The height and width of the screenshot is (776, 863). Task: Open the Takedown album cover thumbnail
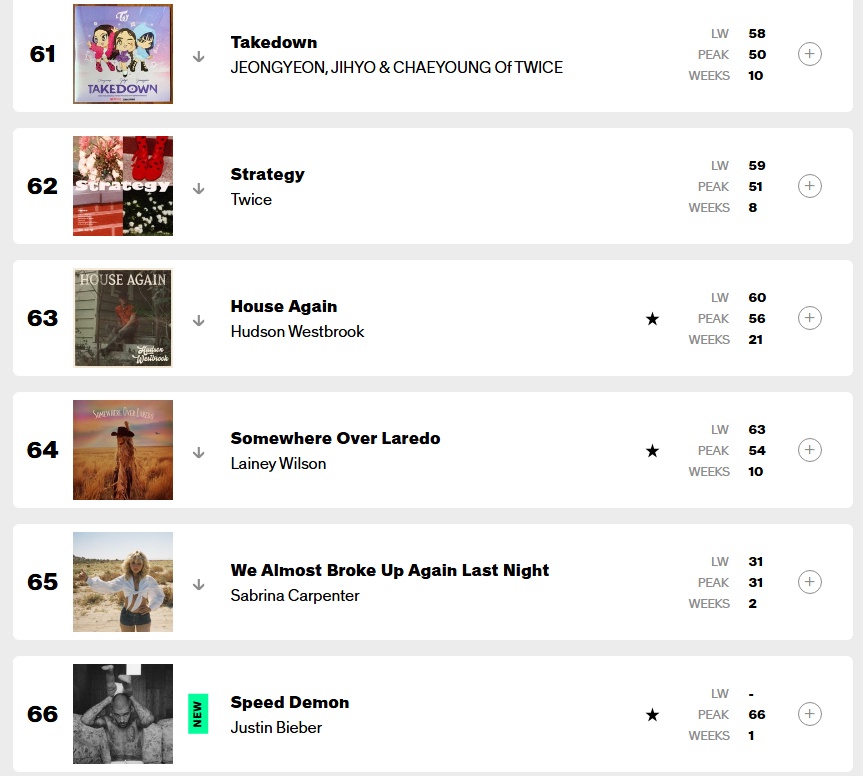pyautogui.click(x=123, y=54)
